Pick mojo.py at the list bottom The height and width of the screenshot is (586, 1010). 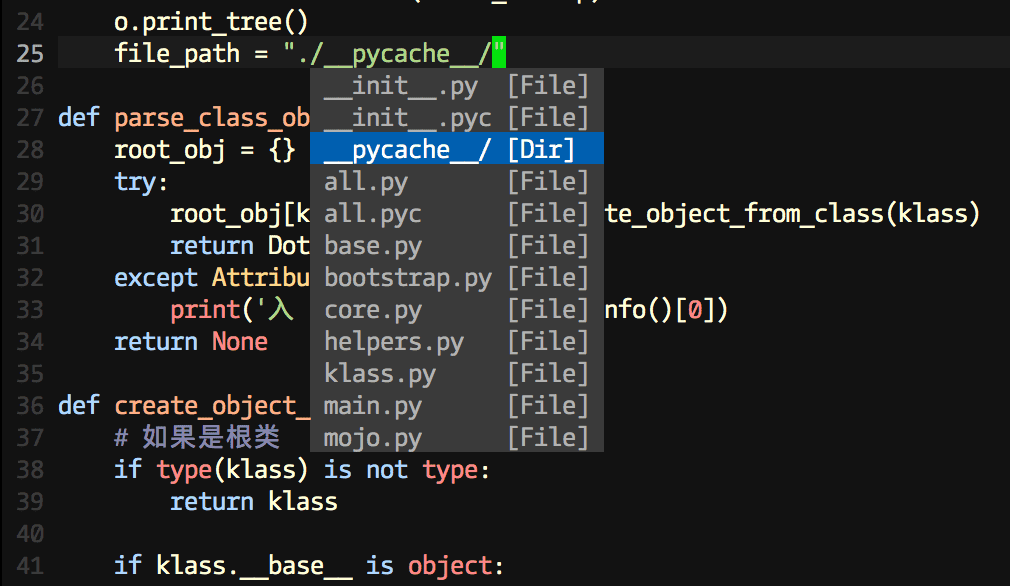(373, 437)
